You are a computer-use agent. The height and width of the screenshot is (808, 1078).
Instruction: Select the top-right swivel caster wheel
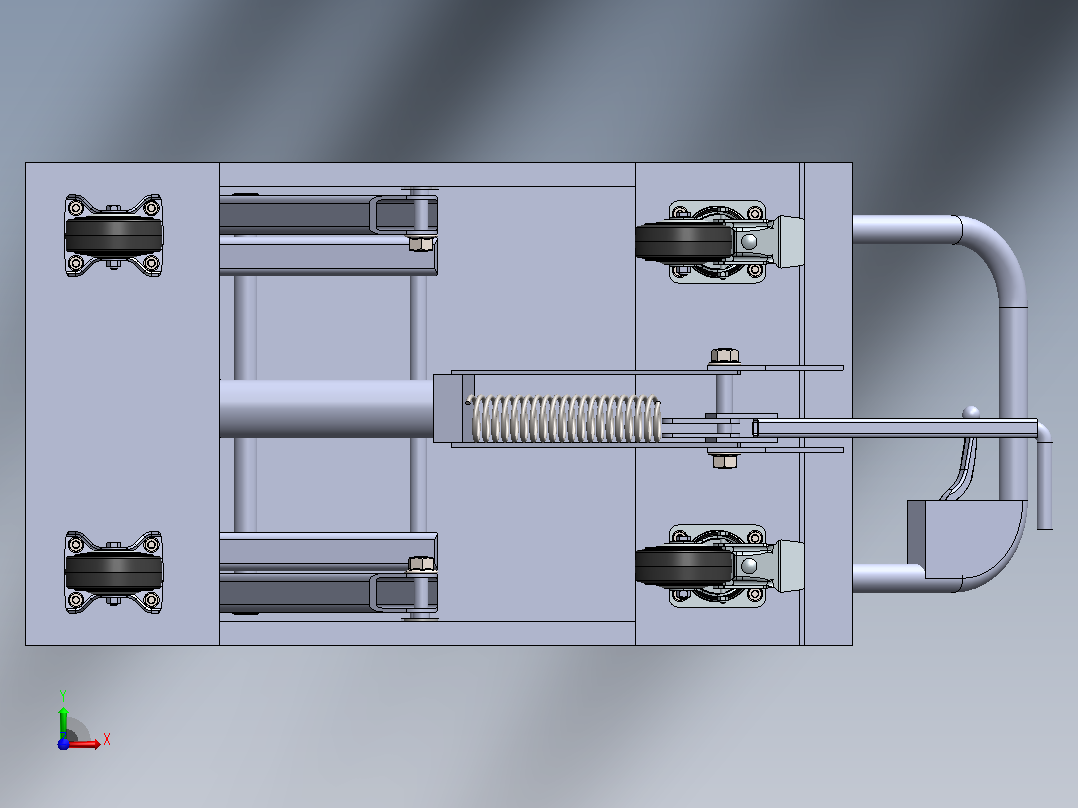click(x=683, y=242)
